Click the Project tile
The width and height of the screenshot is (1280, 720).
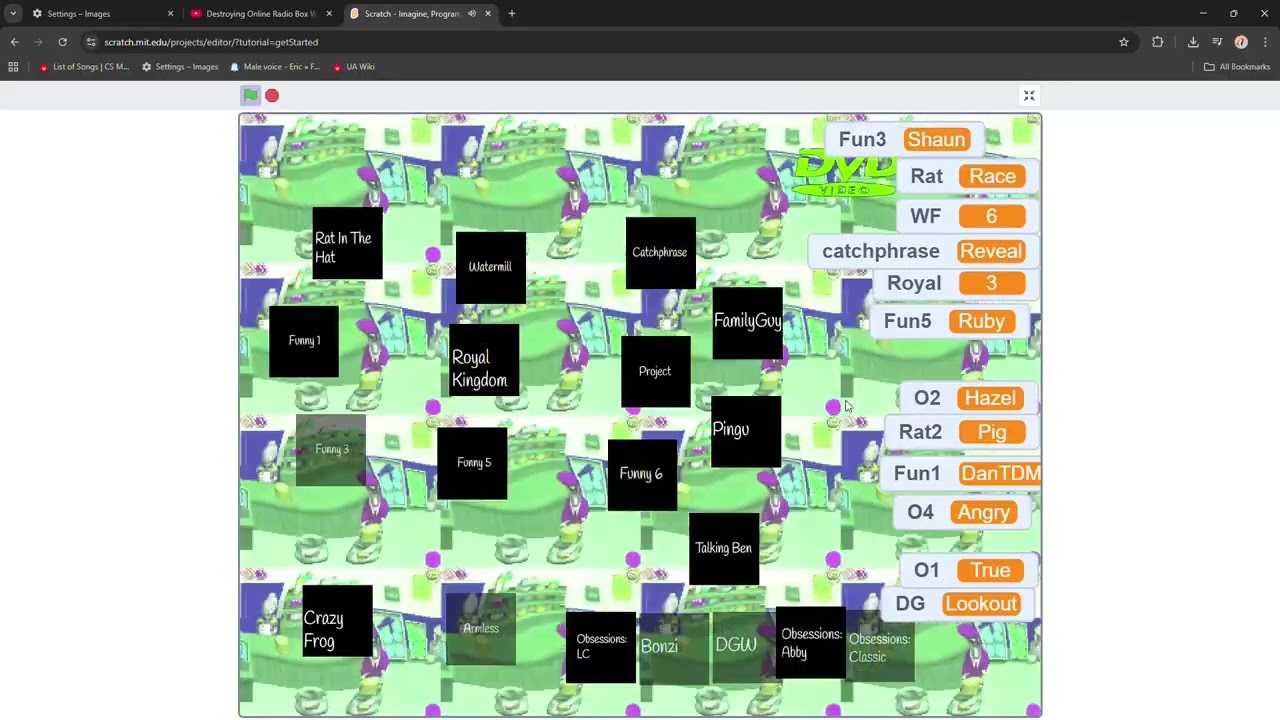coord(656,372)
